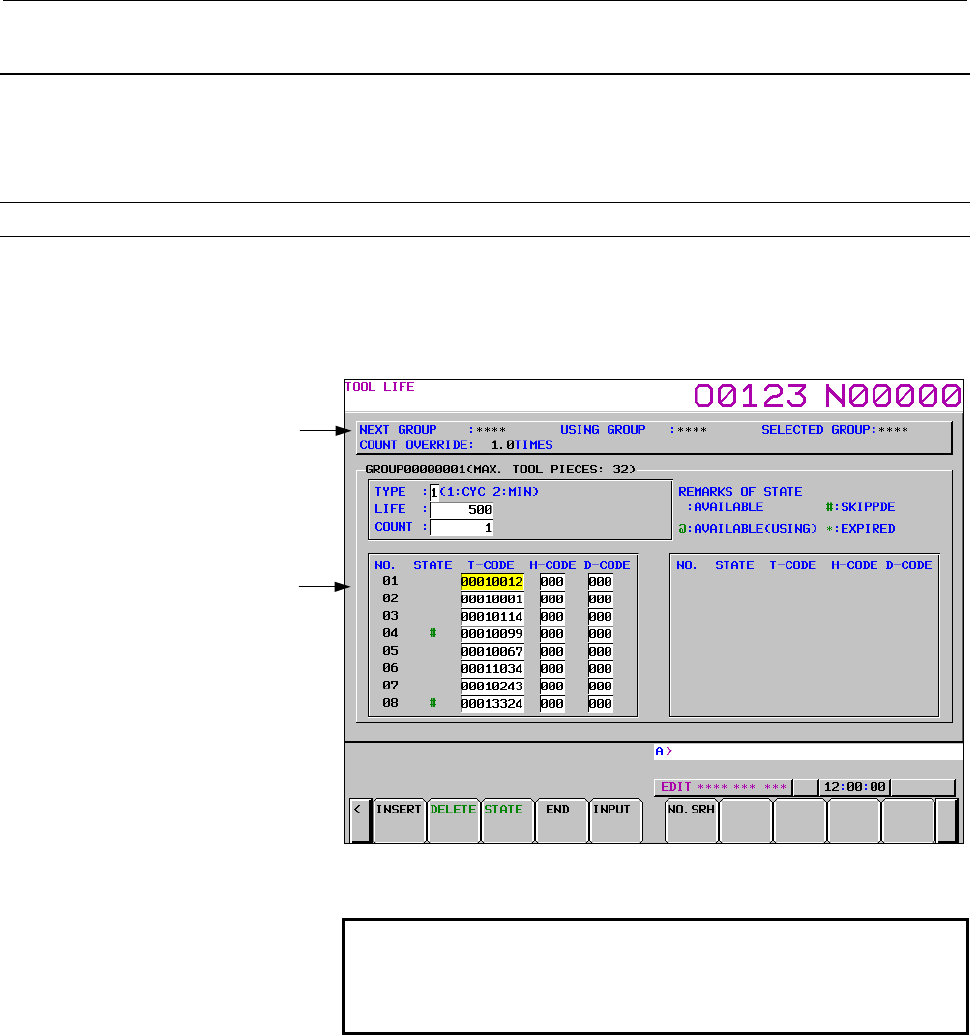Click T-CODE header in right table
Screen dimensions: 970x1035
792,565
